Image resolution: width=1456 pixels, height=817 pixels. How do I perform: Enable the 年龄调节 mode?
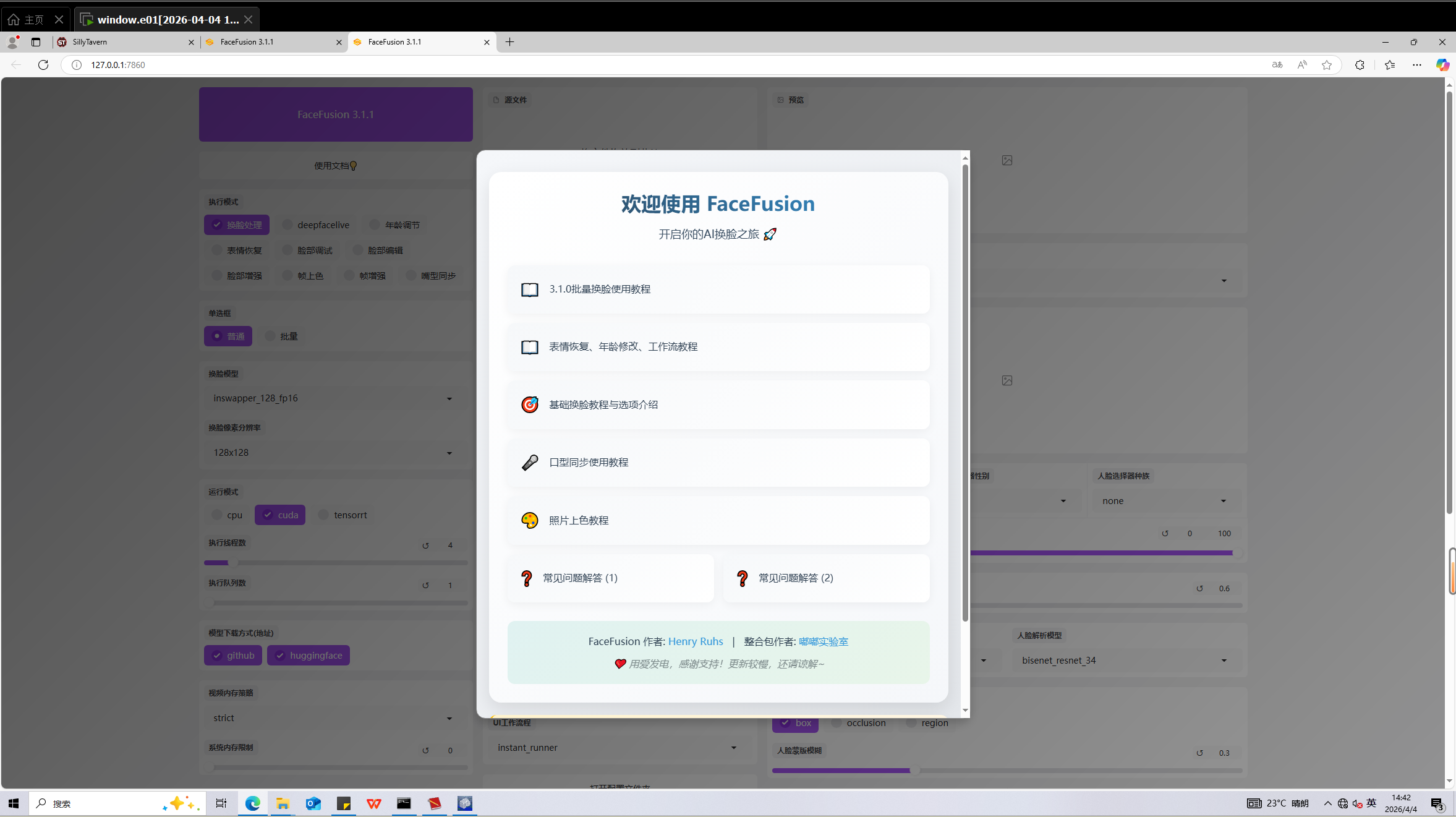click(394, 225)
